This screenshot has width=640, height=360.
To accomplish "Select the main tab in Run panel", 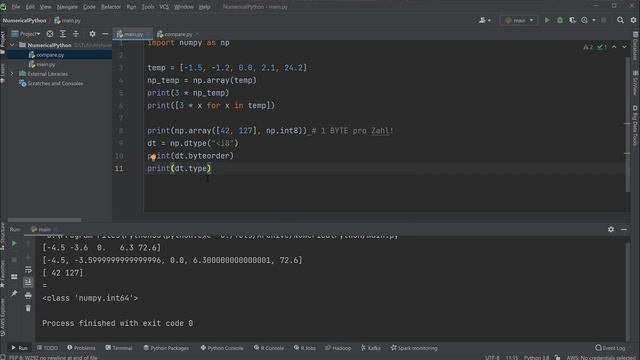I will 41,229.
